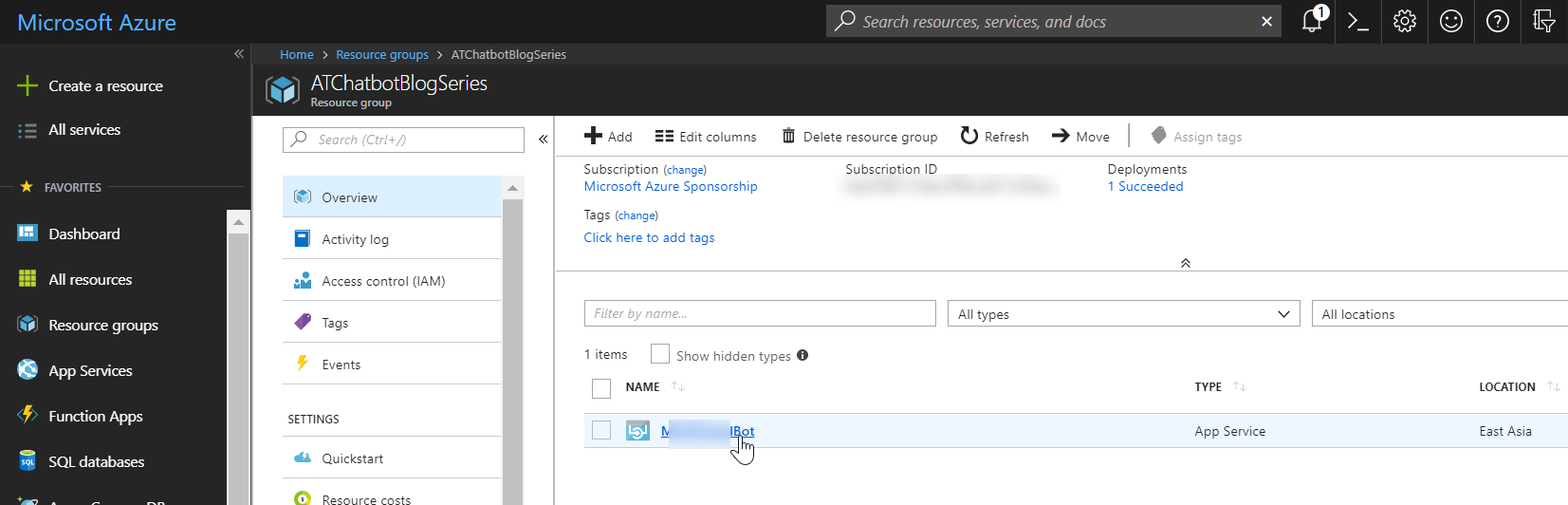Screen dimensions: 1568x505
Task: Check the bot App Service row checkbox
Action: pyautogui.click(x=601, y=430)
